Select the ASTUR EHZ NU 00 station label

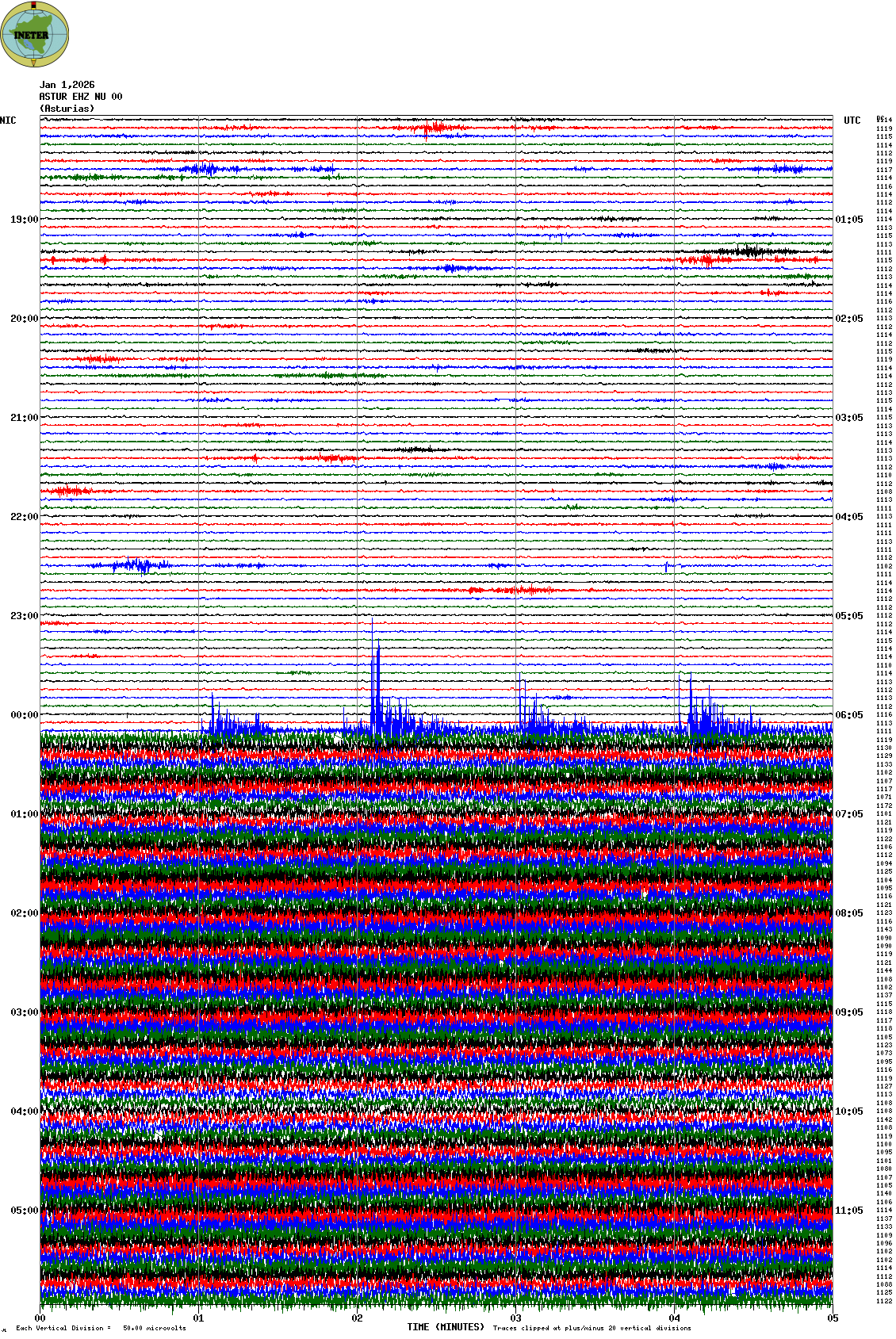[x=81, y=97]
